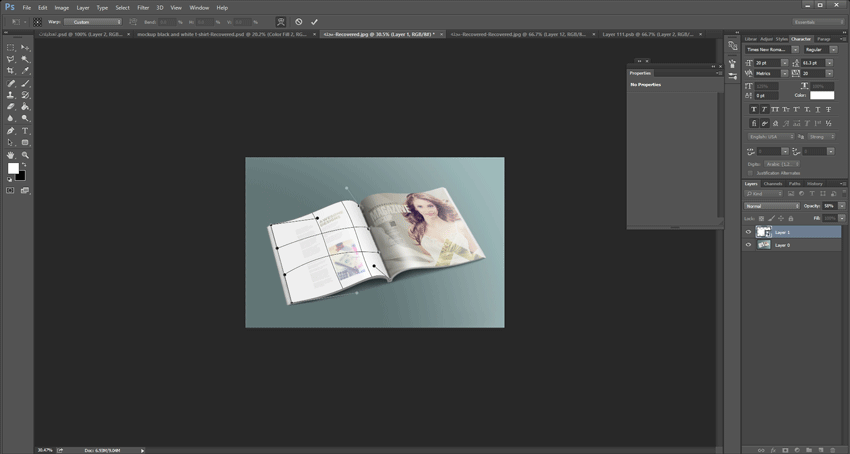Image resolution: width=850 pixels, height=454 pixels.
Task: Commit the warp transform
Action: (314, 22)
